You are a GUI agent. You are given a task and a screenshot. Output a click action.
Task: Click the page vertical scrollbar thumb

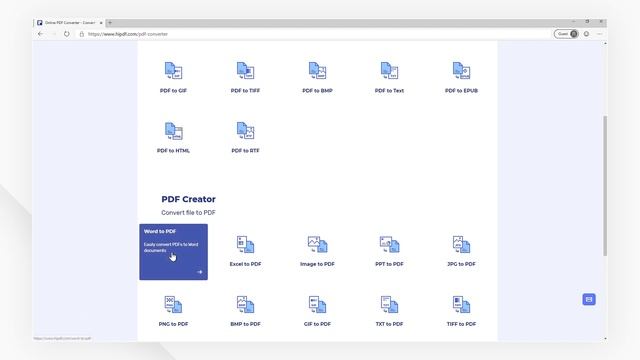point(605,186)
